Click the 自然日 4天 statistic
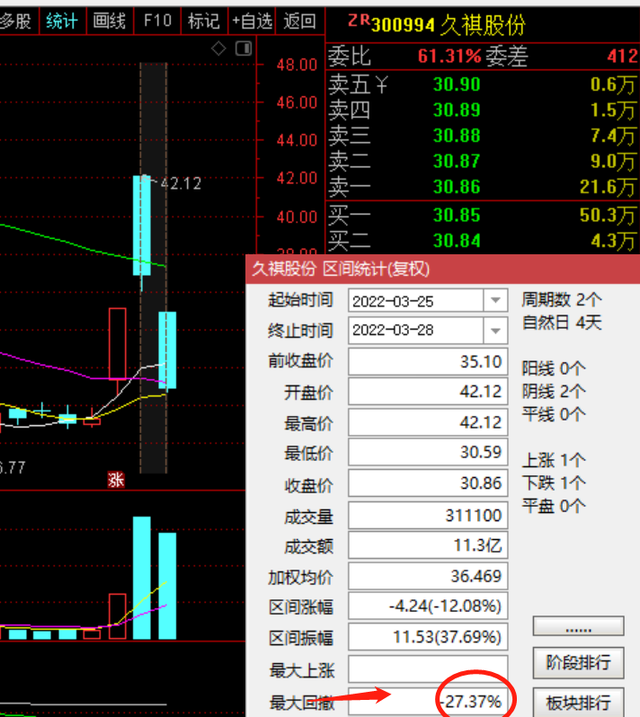Image resolution: width=640 pixels, height=717 pixels. [x=561, y=323]
